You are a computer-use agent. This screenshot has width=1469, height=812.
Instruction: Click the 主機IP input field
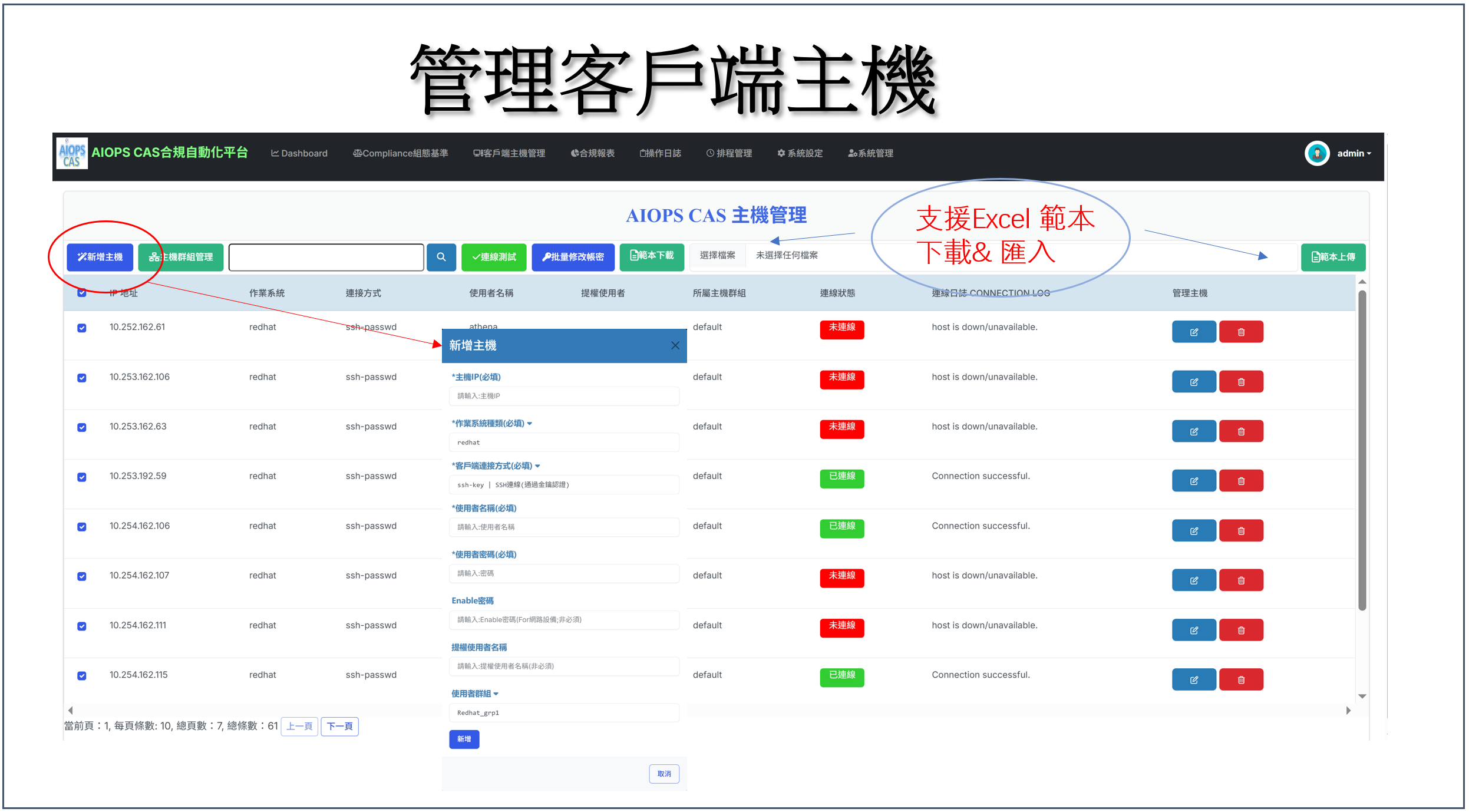point(563,396)
